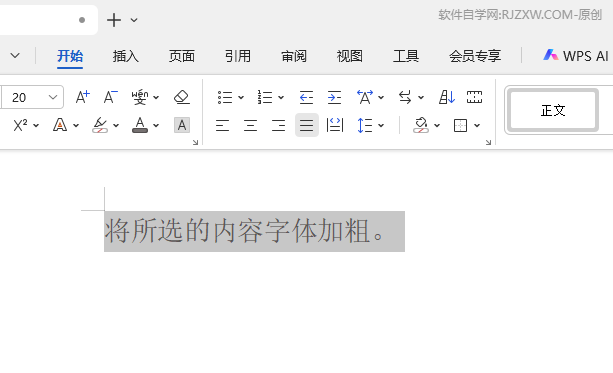Expand new tab dropdown arrow beside plus
Screen dimensions: 613x373
point(134,20)
